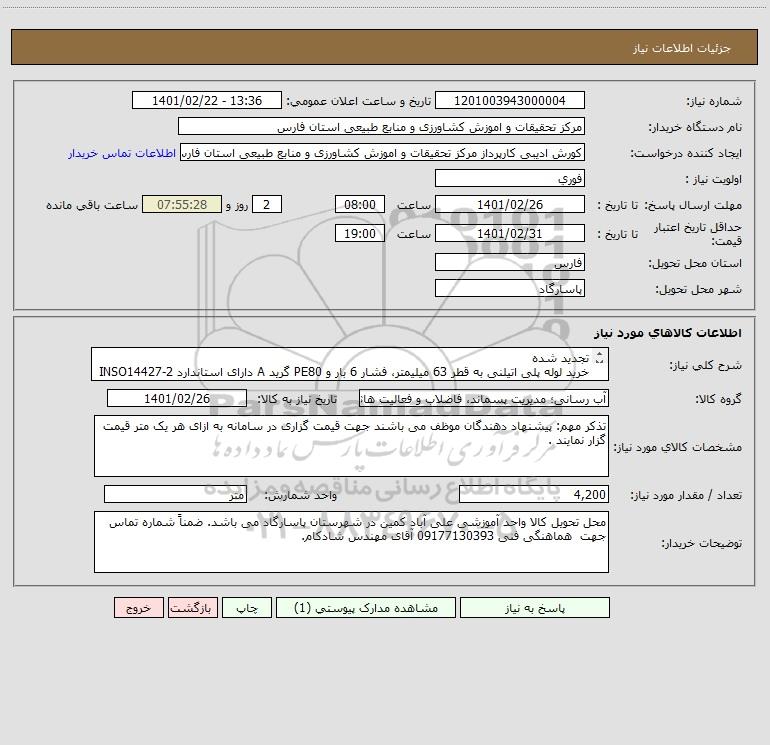770x745 pixels.
Task: Select the need number field 1201003943000004
Action: 510,100
